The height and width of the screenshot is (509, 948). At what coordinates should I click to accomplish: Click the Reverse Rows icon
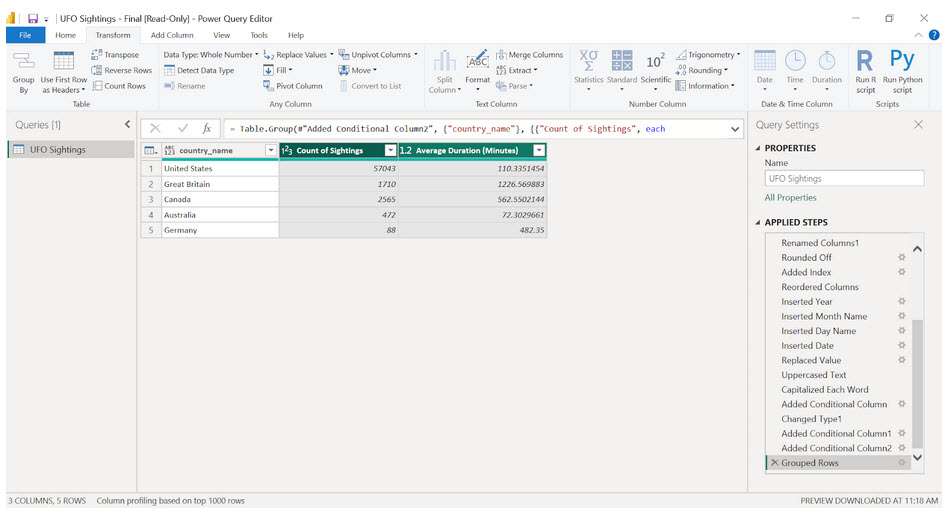pos(96,70)
